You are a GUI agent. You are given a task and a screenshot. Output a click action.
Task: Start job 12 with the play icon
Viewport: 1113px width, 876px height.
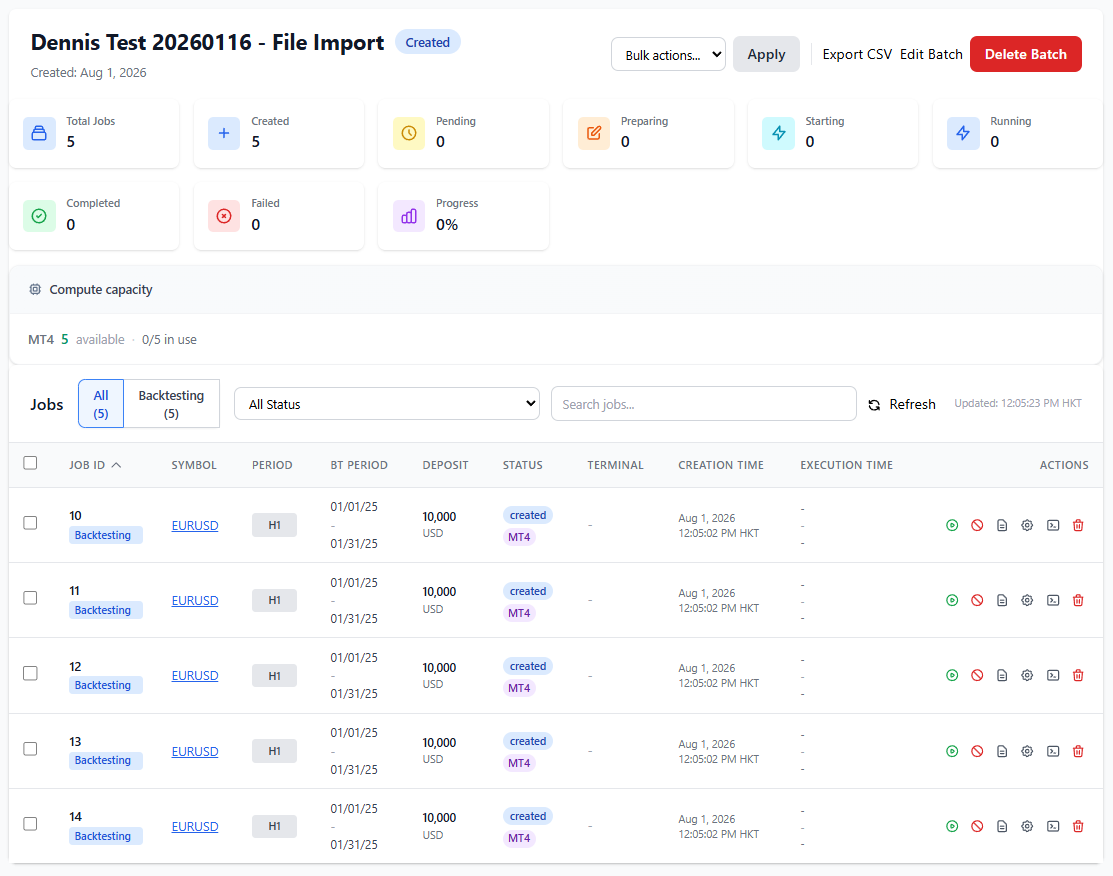coord(952,675)
